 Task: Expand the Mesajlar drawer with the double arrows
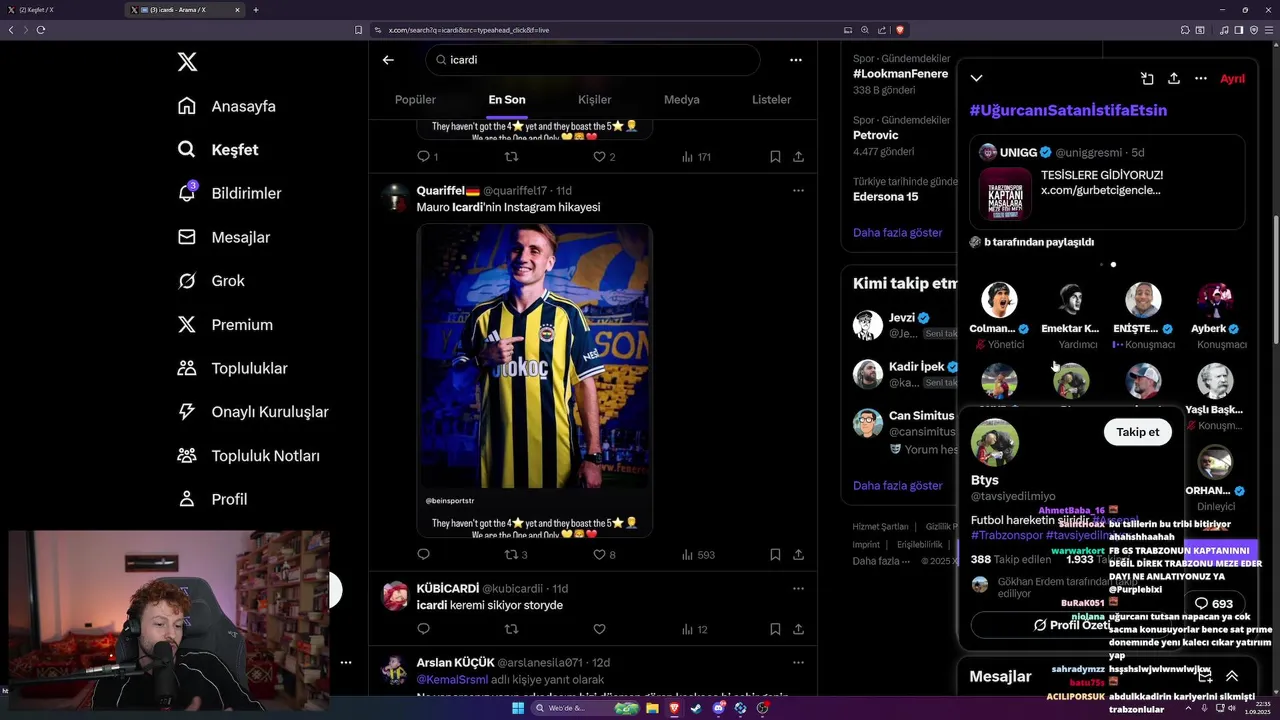1232,677
